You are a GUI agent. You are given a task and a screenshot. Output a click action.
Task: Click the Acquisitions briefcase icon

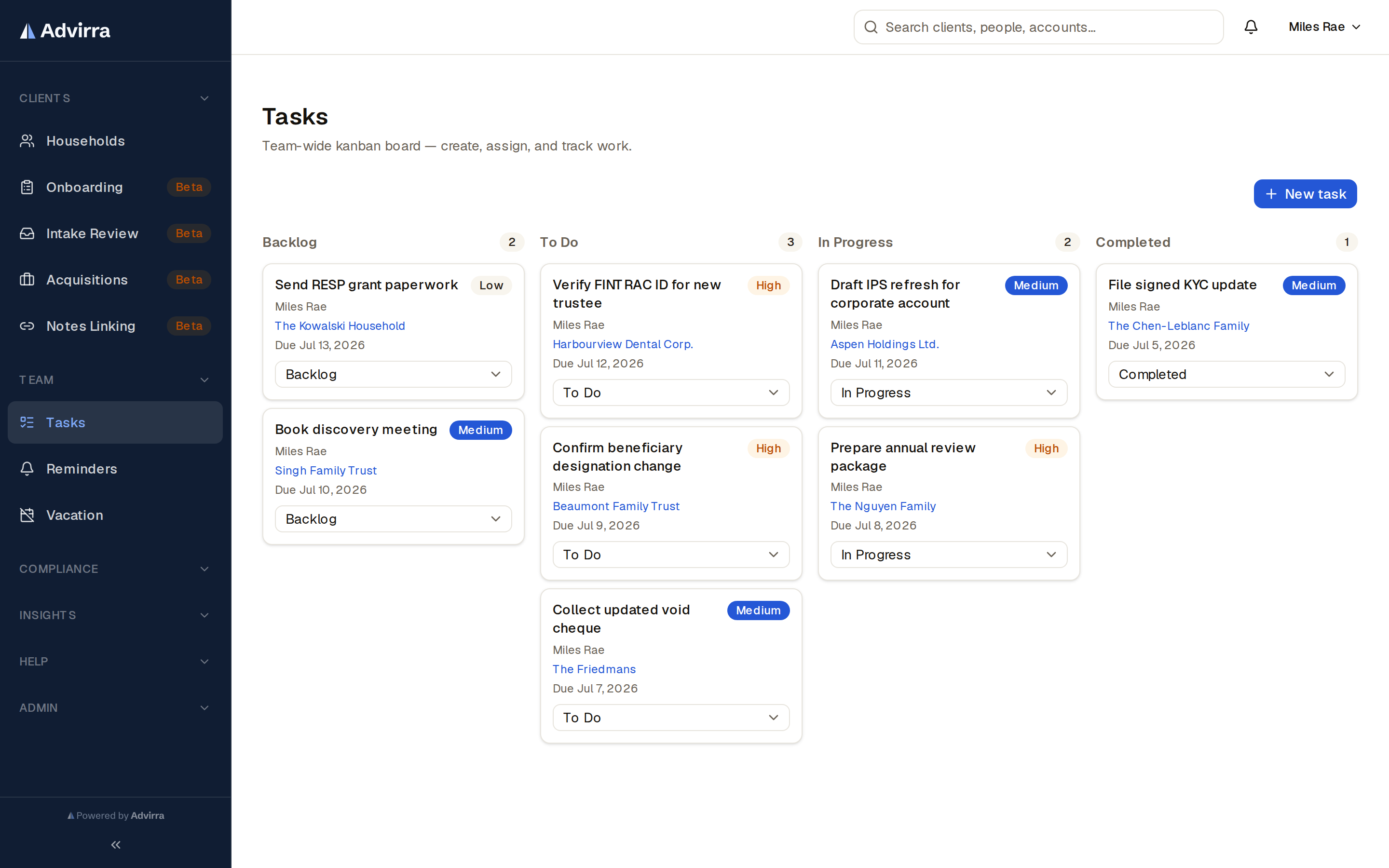click(27, 280)
